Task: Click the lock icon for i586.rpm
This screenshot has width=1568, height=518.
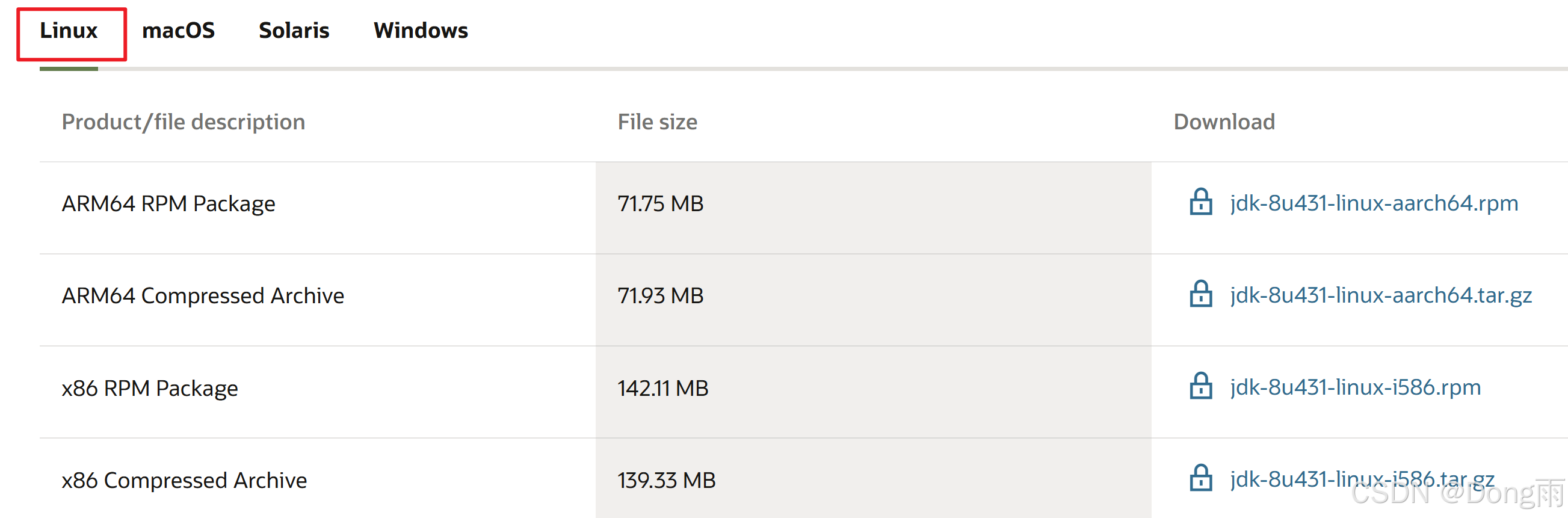Action: [1201, 386]
